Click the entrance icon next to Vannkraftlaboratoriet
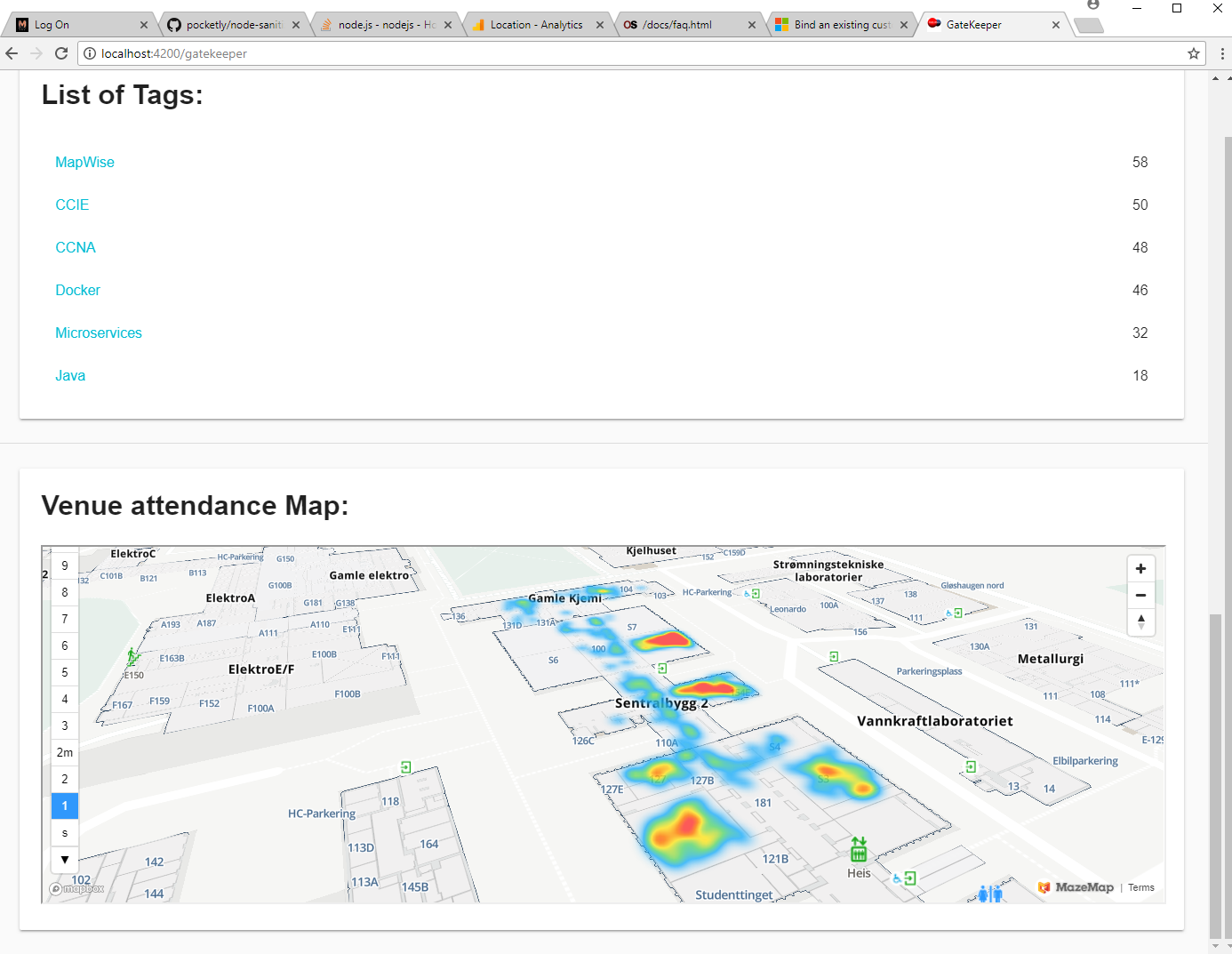Image resolution: width=1232 pixels, height=954 pixels. (971, 766)
